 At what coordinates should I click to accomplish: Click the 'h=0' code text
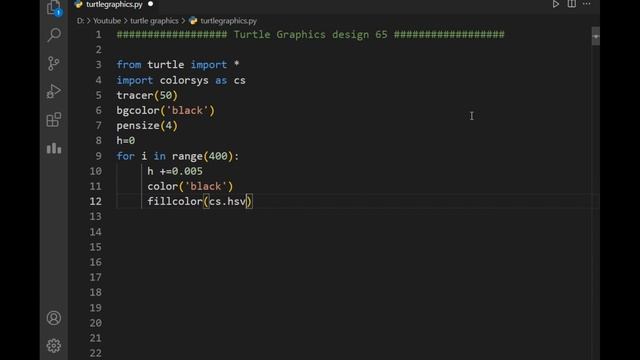click(x=126, y=141)
